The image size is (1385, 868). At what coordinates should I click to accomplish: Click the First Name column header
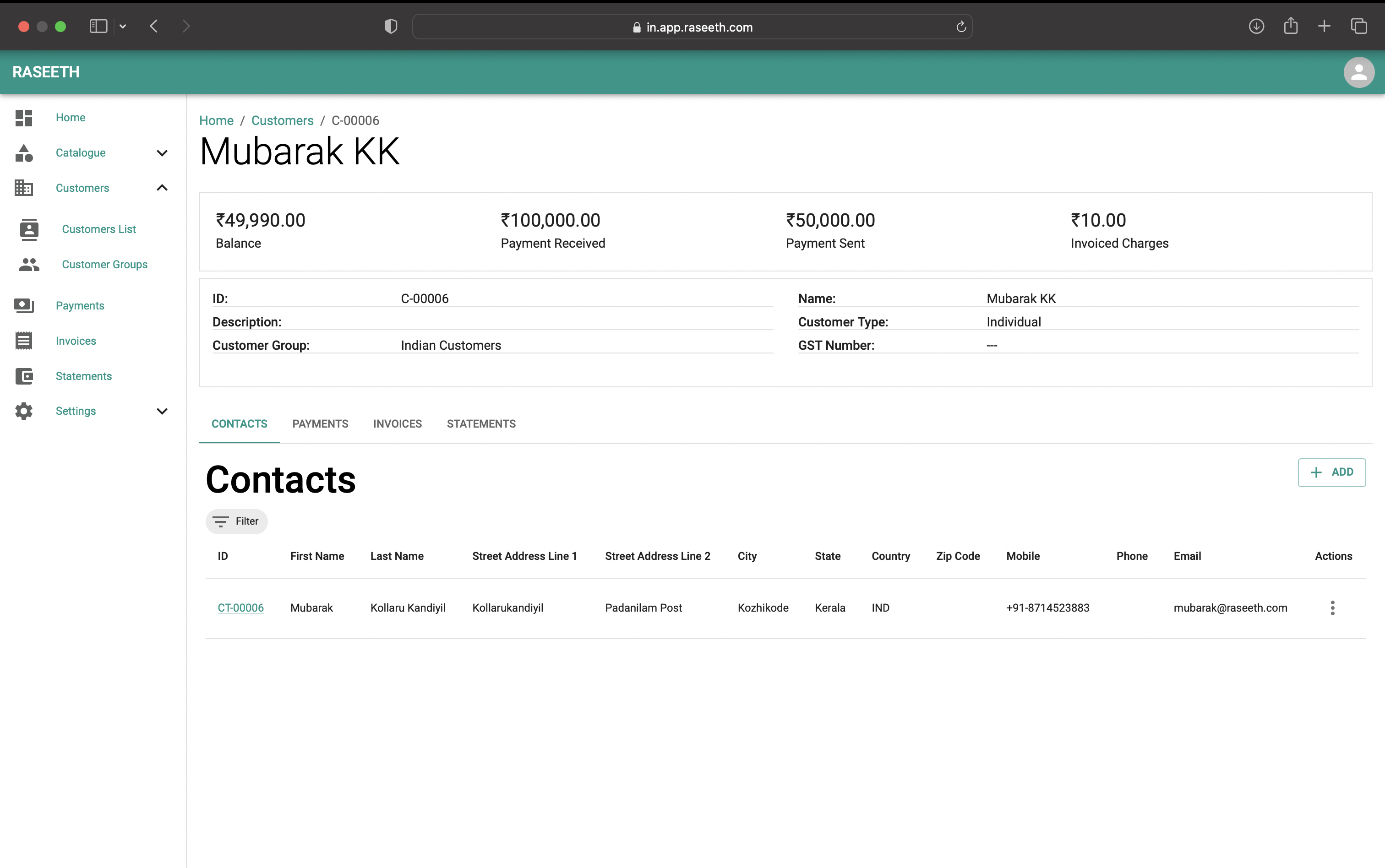317,556
